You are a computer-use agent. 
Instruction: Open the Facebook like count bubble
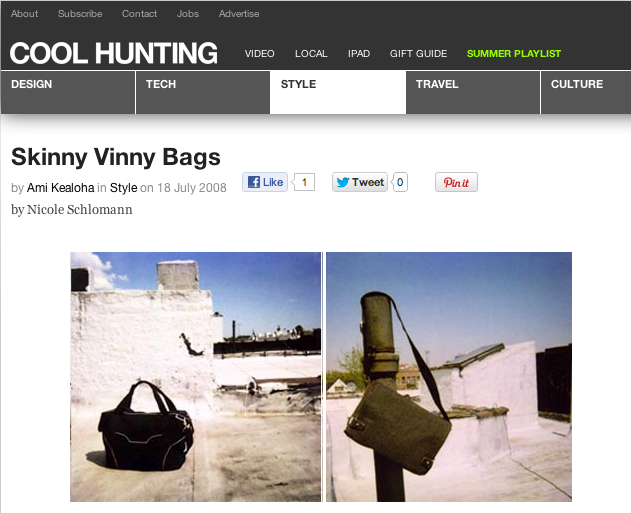point(303,182)
